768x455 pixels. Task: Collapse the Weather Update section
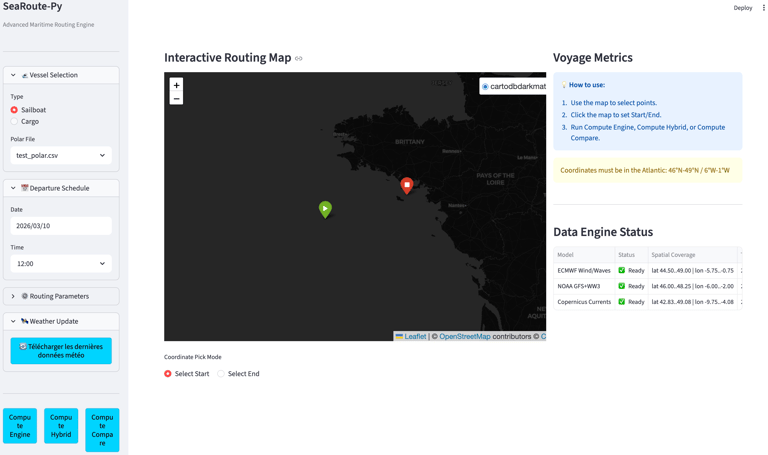[x=61, y=321]
